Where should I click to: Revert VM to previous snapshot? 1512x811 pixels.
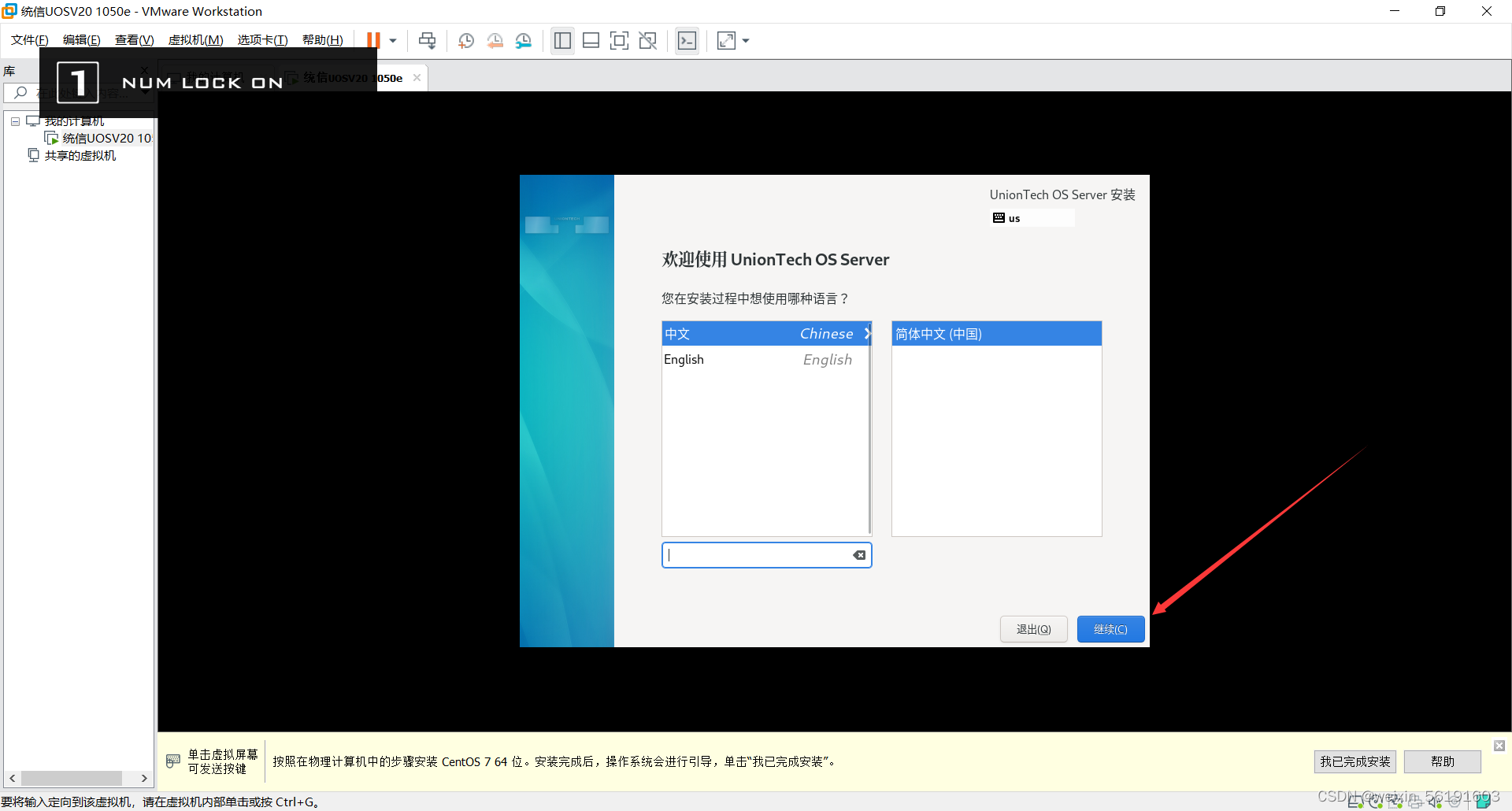tap(495, 40)
